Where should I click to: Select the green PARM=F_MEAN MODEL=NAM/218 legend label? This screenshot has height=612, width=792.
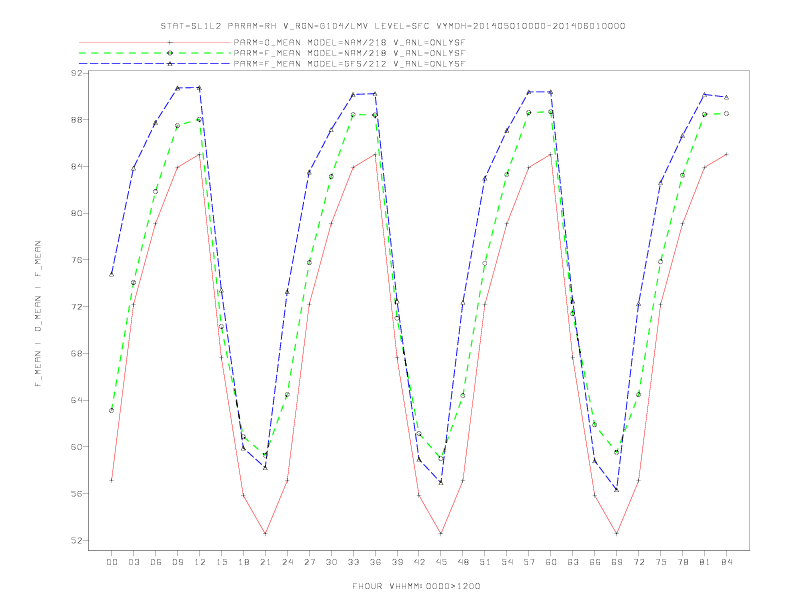(x=349, y=53)
